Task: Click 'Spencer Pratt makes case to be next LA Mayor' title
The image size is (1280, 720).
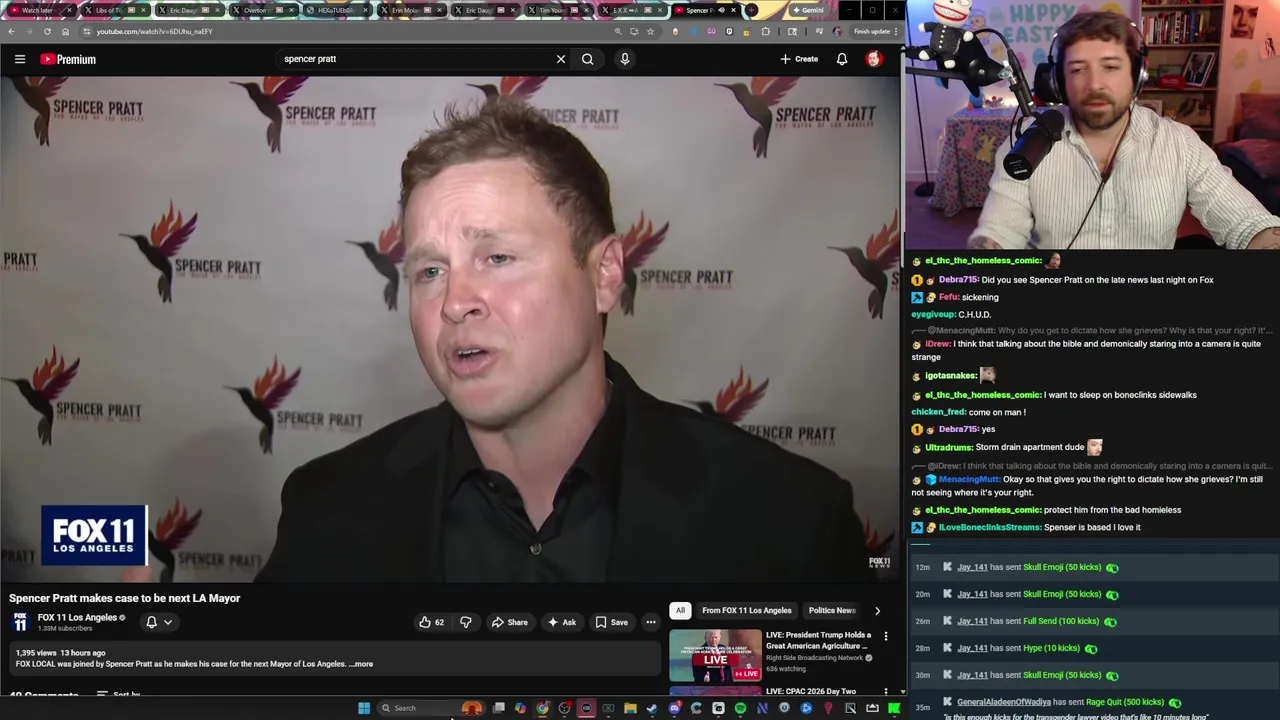Action: (125, 598)
